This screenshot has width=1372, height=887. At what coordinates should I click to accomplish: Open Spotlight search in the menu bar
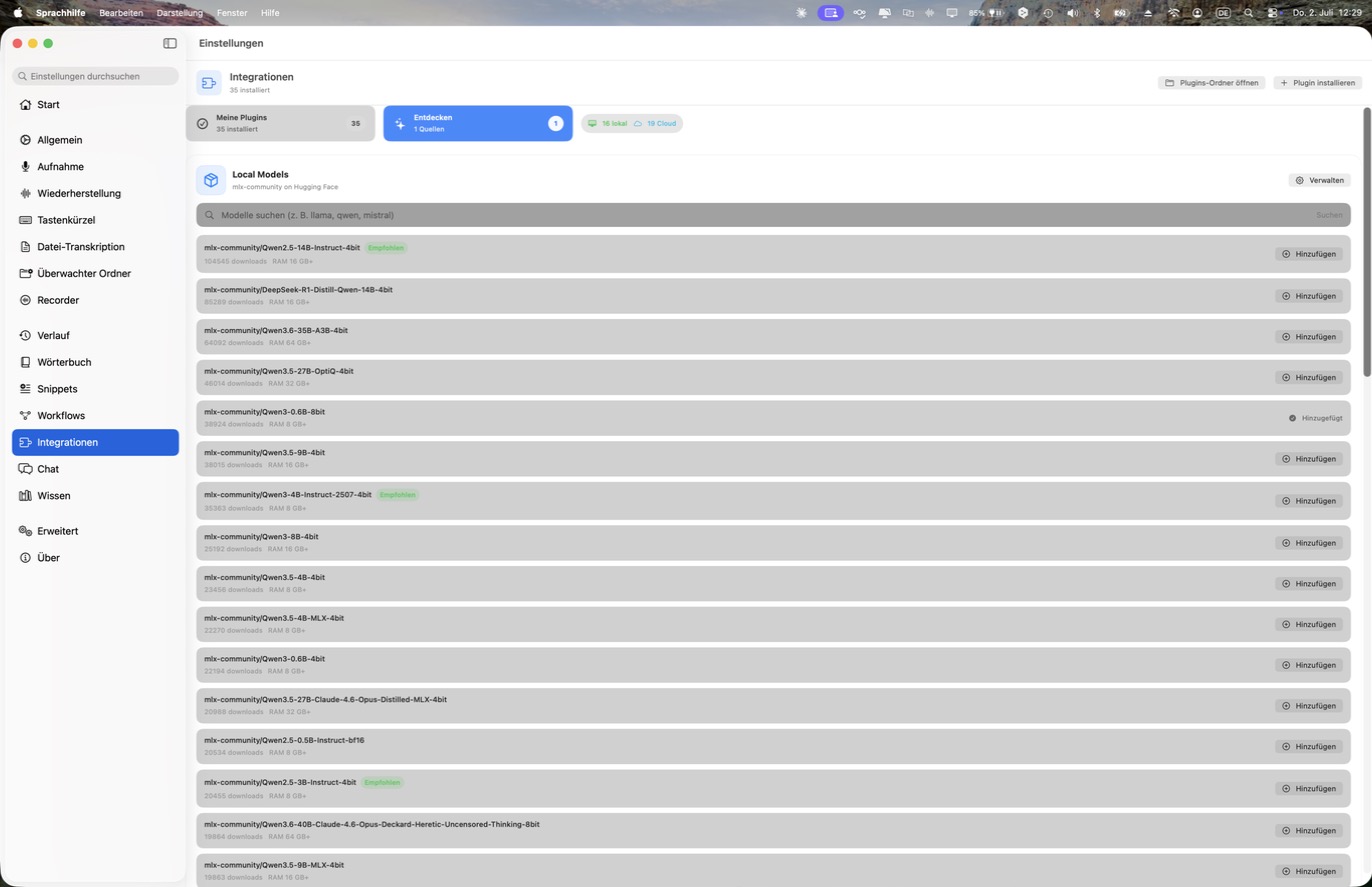click(x=1248, y=13)
